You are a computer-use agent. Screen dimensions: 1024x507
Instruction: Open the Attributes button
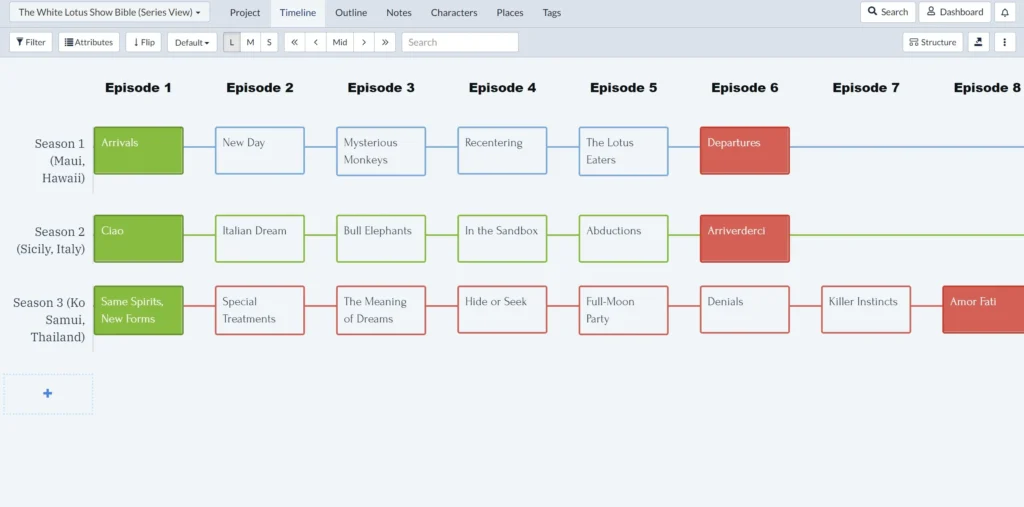89,42
